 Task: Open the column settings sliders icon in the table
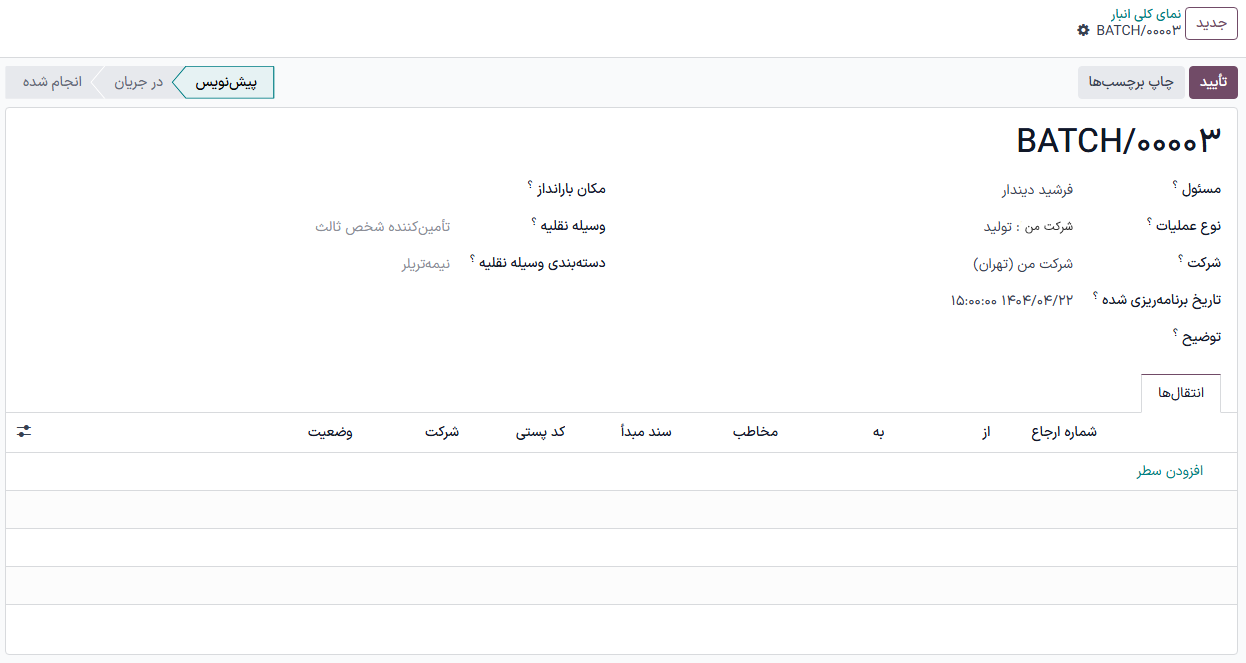coord(24,431)
